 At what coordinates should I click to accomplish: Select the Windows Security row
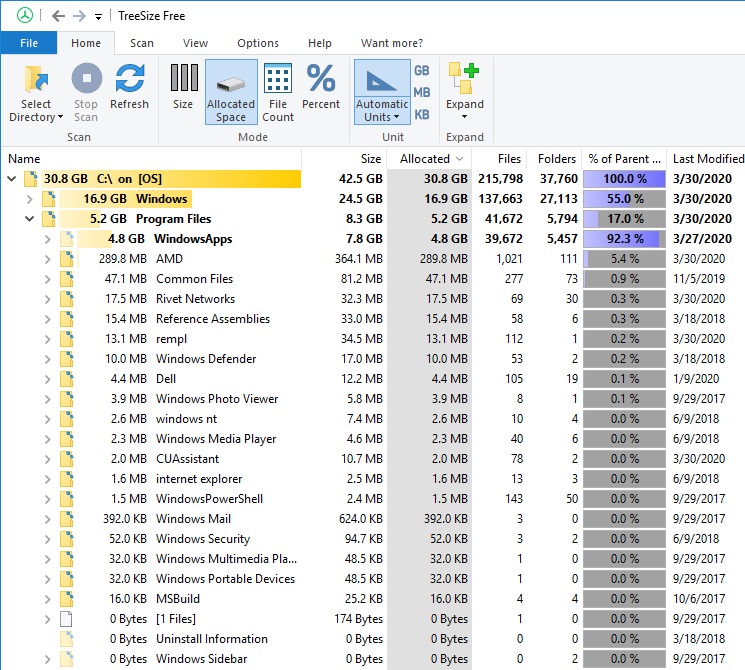[372, 539]
